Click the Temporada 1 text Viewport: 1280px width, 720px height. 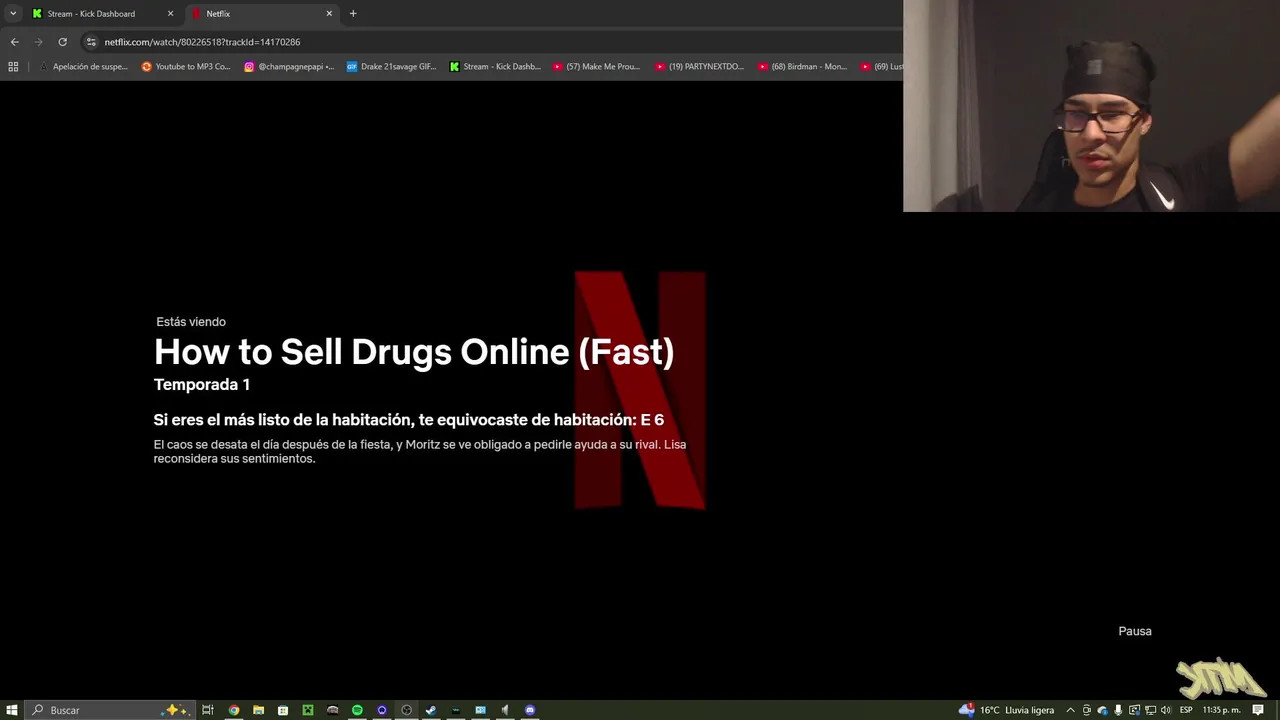coord(202,385)
